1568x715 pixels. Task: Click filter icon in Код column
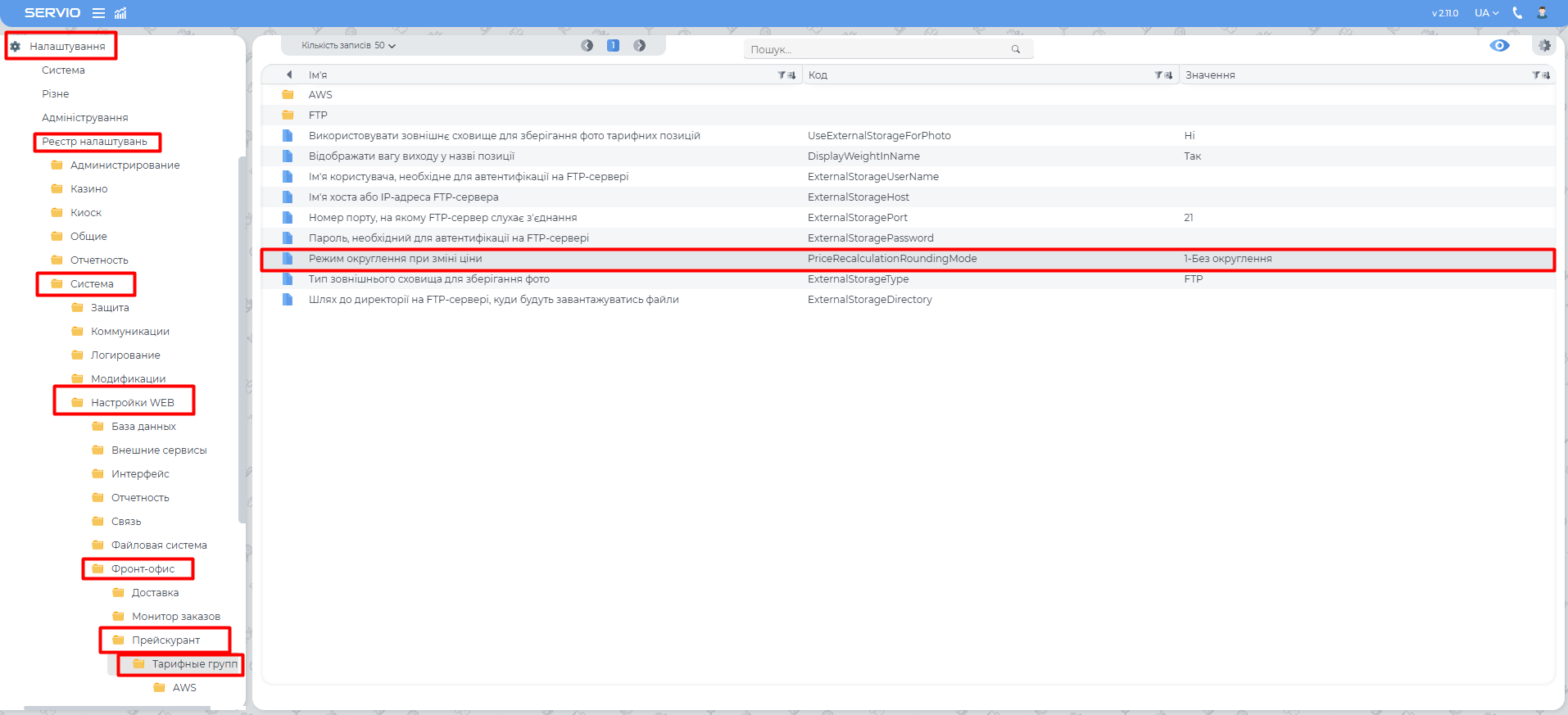point(1159,75)
